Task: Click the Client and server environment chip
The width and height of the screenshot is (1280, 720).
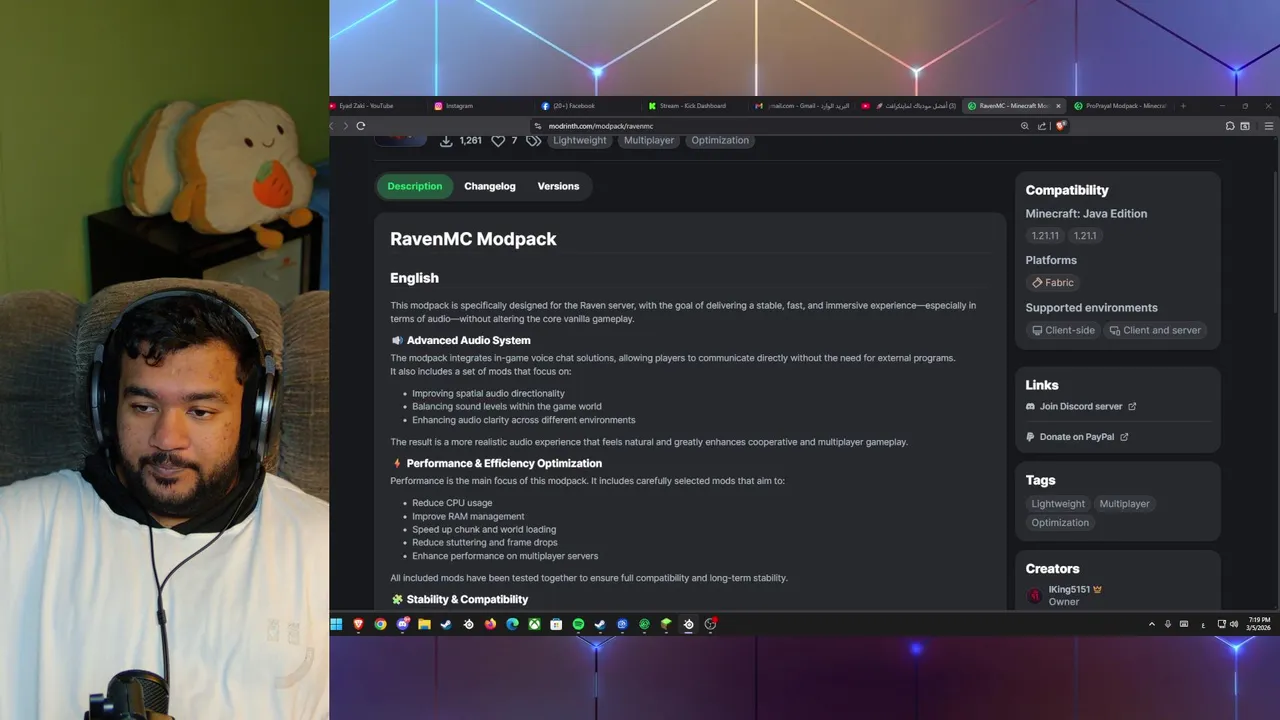Action: point(1155,330)
